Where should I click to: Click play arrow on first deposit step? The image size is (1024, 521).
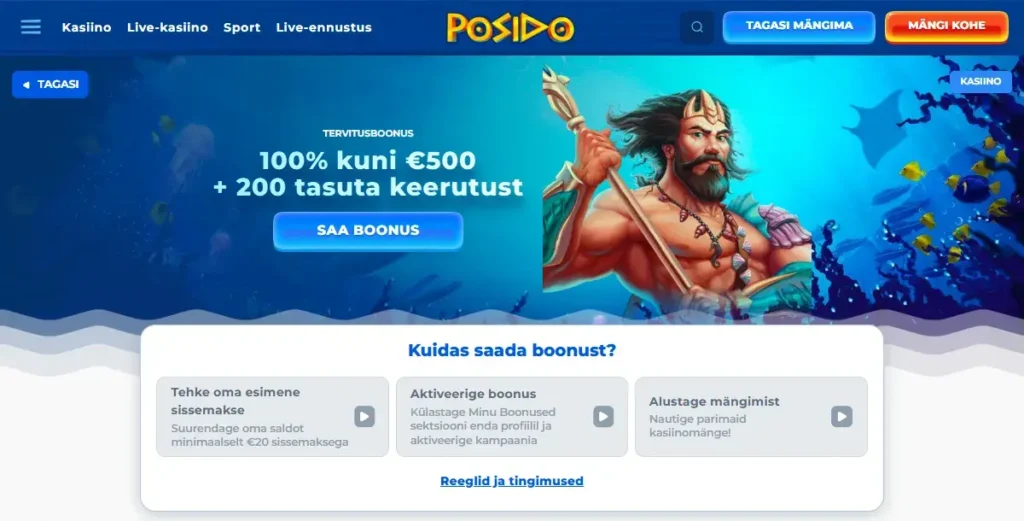[x=364, y=416]
